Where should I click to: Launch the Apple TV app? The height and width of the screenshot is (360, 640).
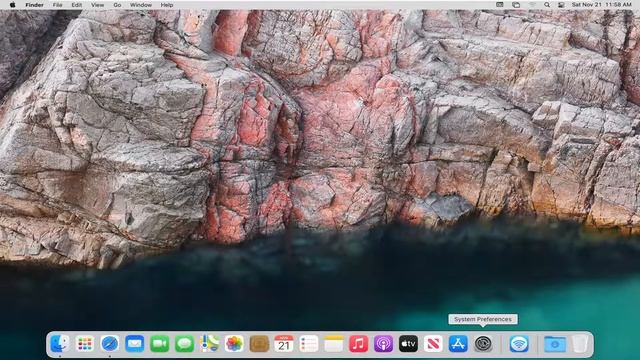(x=409, y=344)
